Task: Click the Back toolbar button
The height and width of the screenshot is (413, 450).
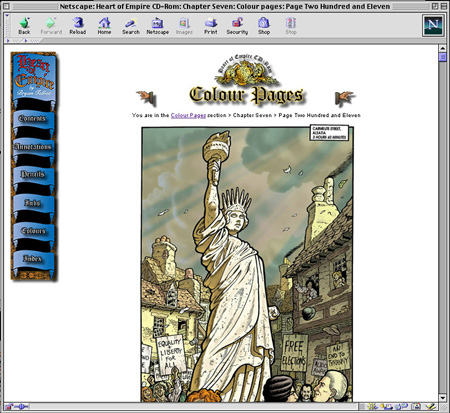Action: click(x=24, y=26)
